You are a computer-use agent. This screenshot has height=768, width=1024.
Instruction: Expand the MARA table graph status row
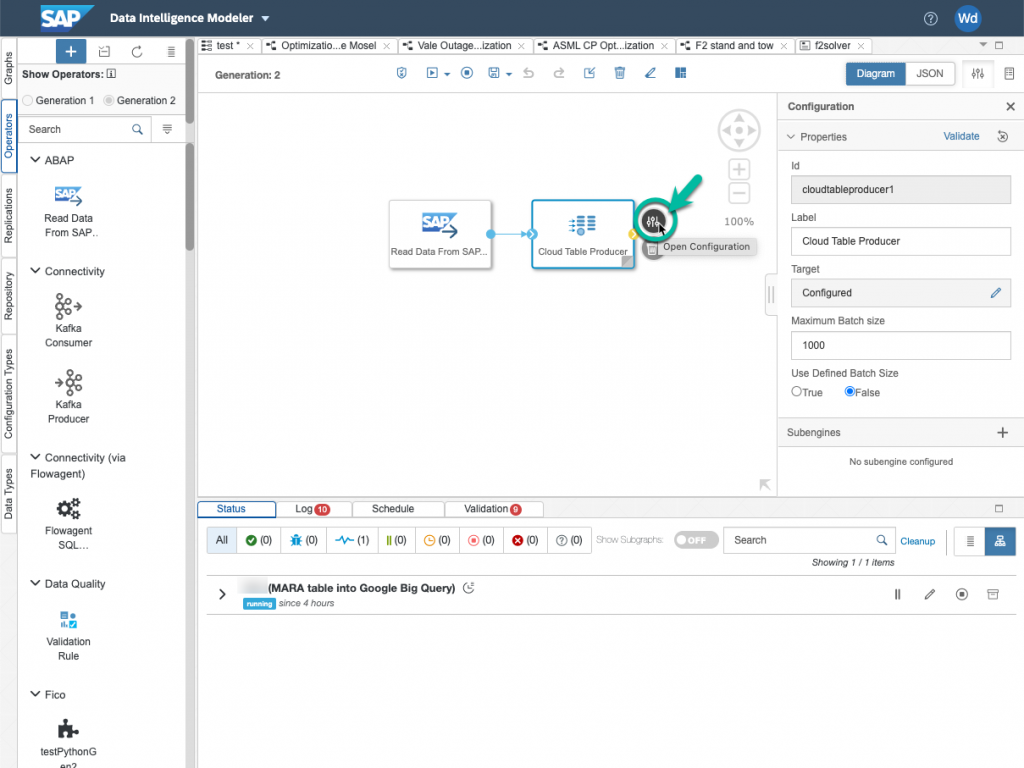click(222, 594)
